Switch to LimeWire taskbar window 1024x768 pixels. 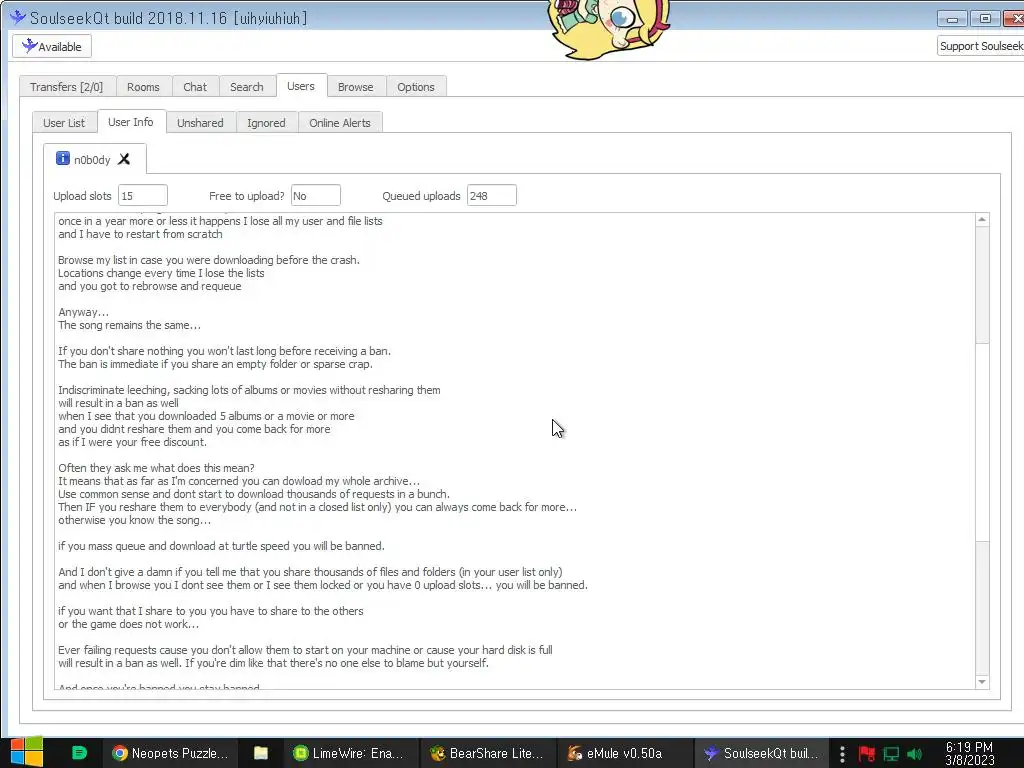point(351,753)
